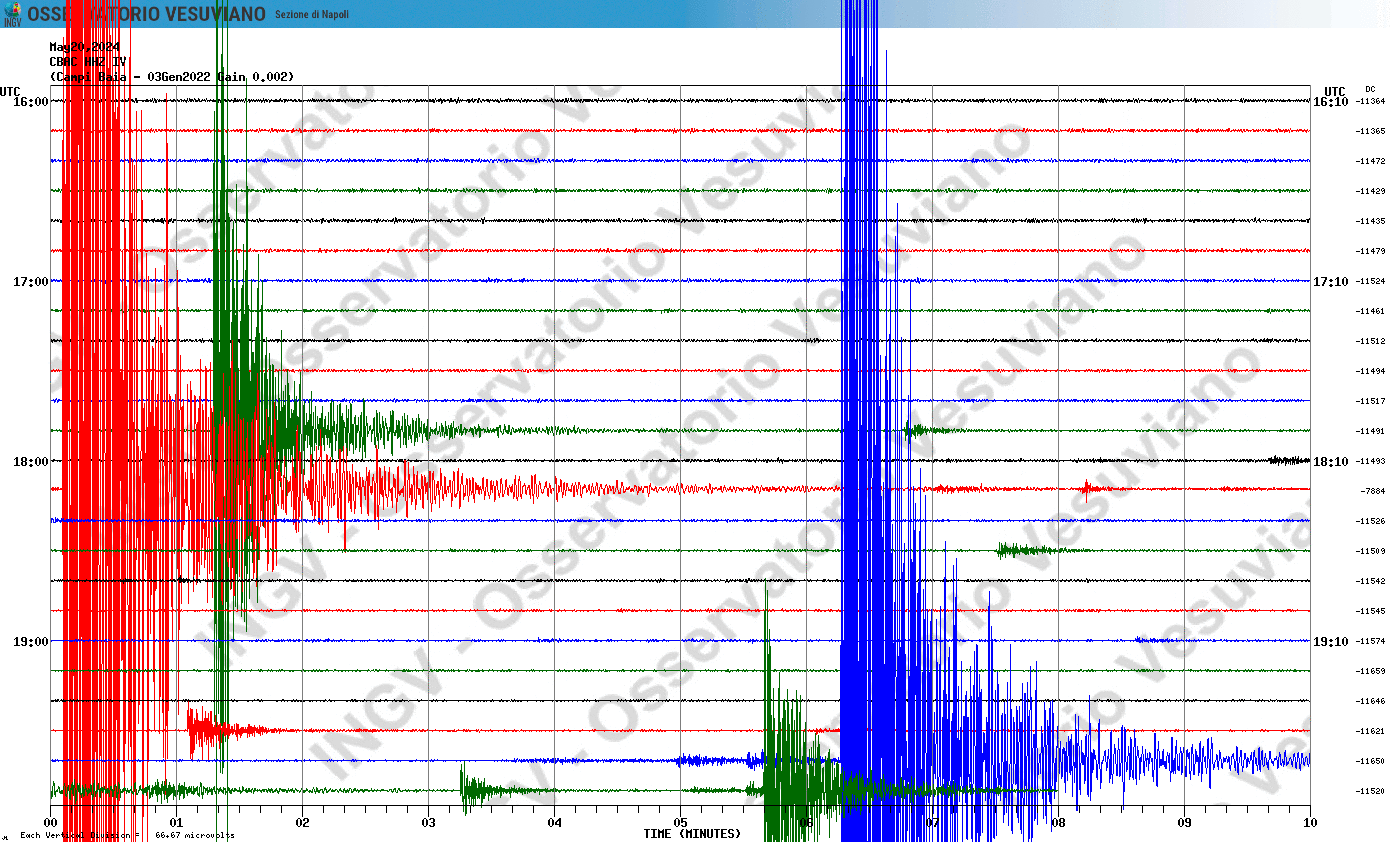
Task: Click the DC value -11621
Action: pyautogui.click(x=1370, y=731)
